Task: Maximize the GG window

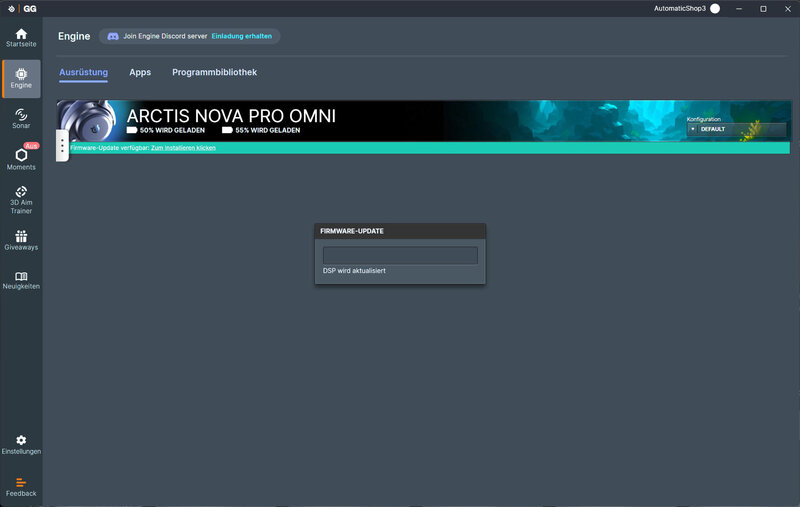Action: click(763, 9)
